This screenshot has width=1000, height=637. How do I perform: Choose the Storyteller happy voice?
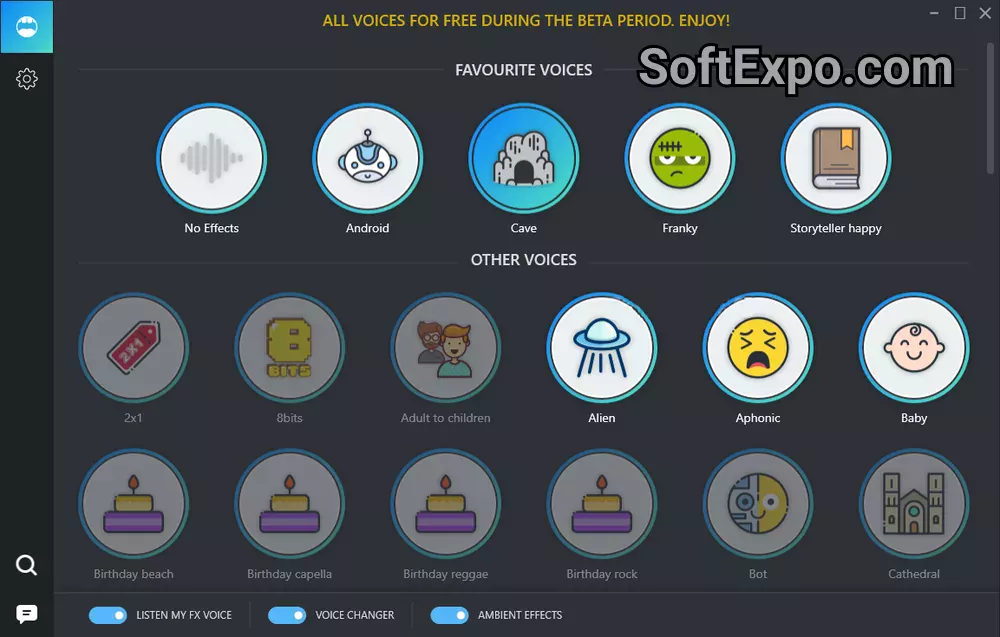pos(836,158)
